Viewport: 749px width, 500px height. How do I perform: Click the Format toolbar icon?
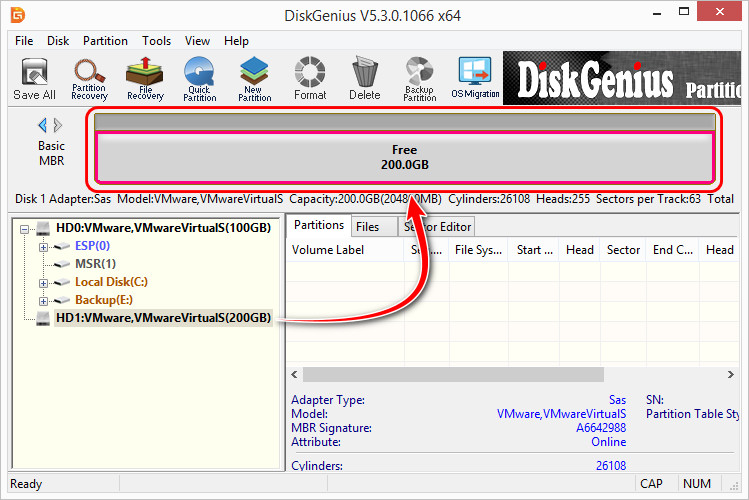[310, 79]
